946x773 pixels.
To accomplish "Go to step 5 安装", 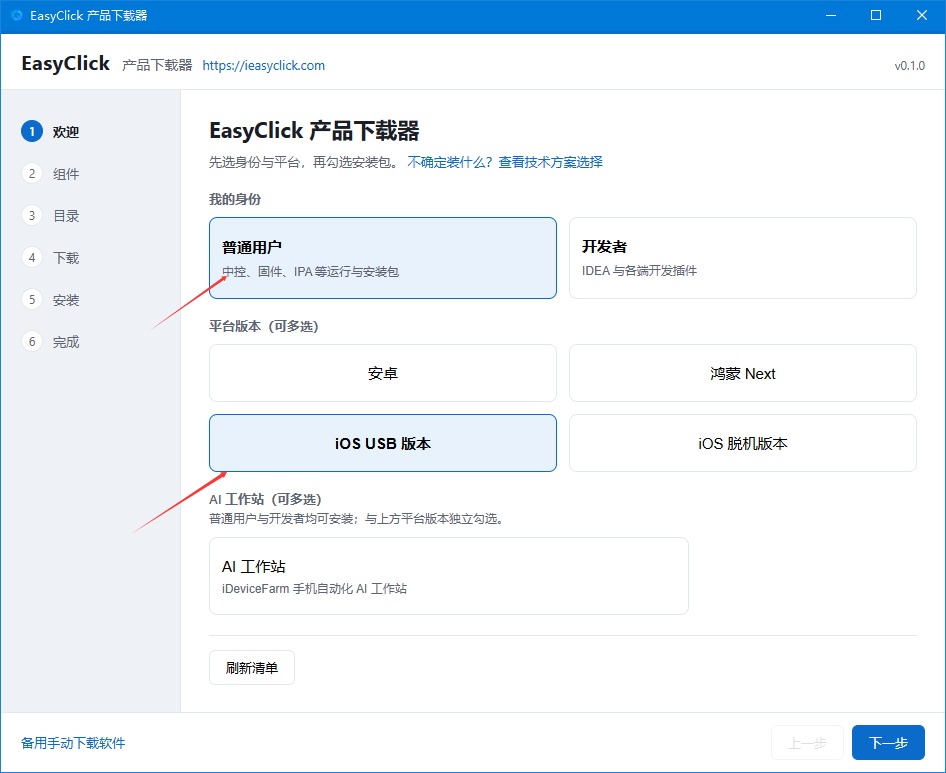I will pyautogui.click(x=51, y=300).
